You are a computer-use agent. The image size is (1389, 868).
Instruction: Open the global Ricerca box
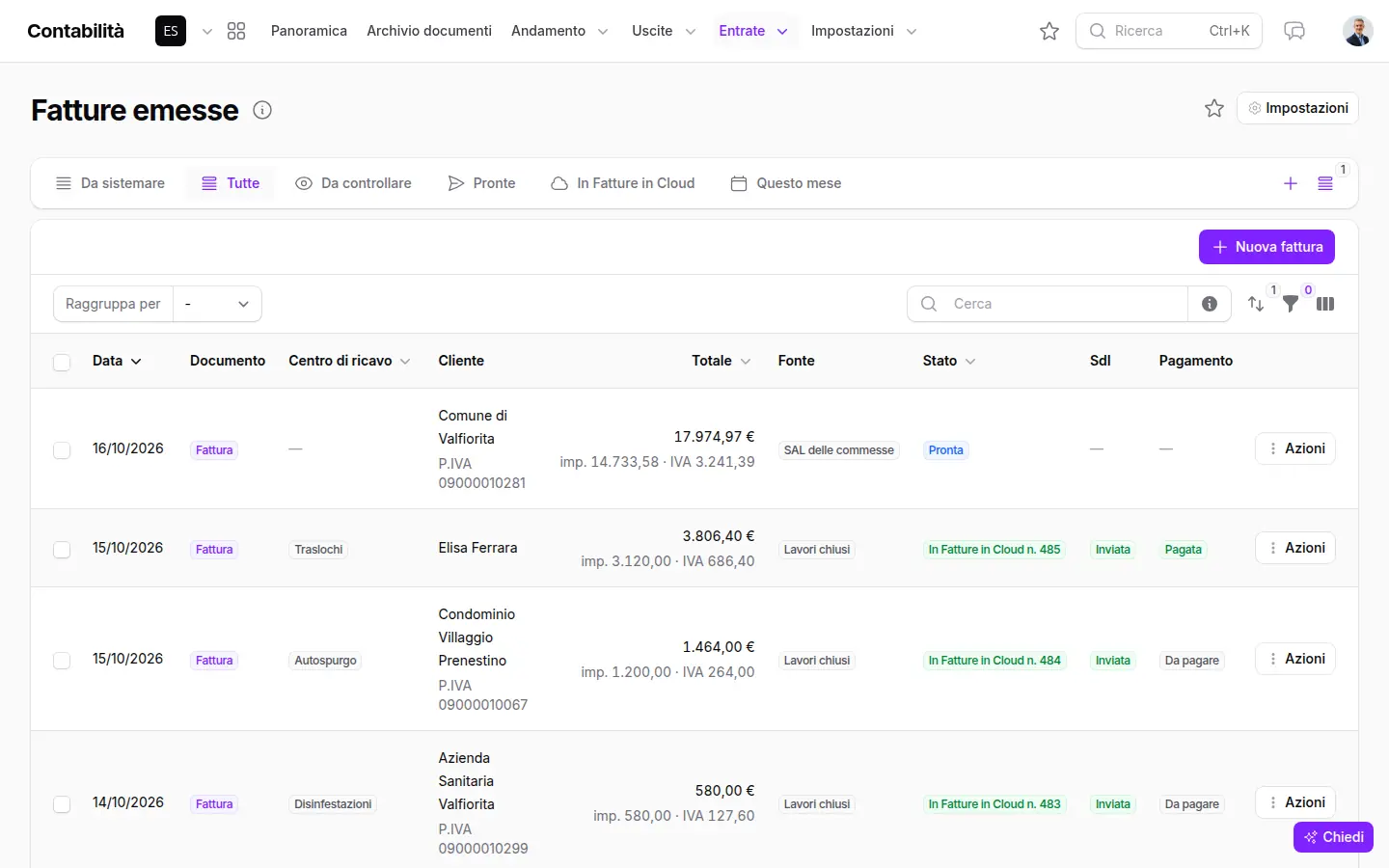(1169, 31)
